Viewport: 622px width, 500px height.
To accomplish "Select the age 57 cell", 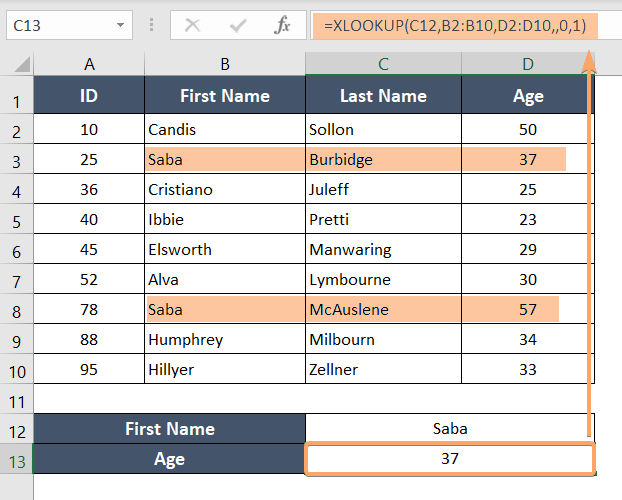I will tap(528, 309).
